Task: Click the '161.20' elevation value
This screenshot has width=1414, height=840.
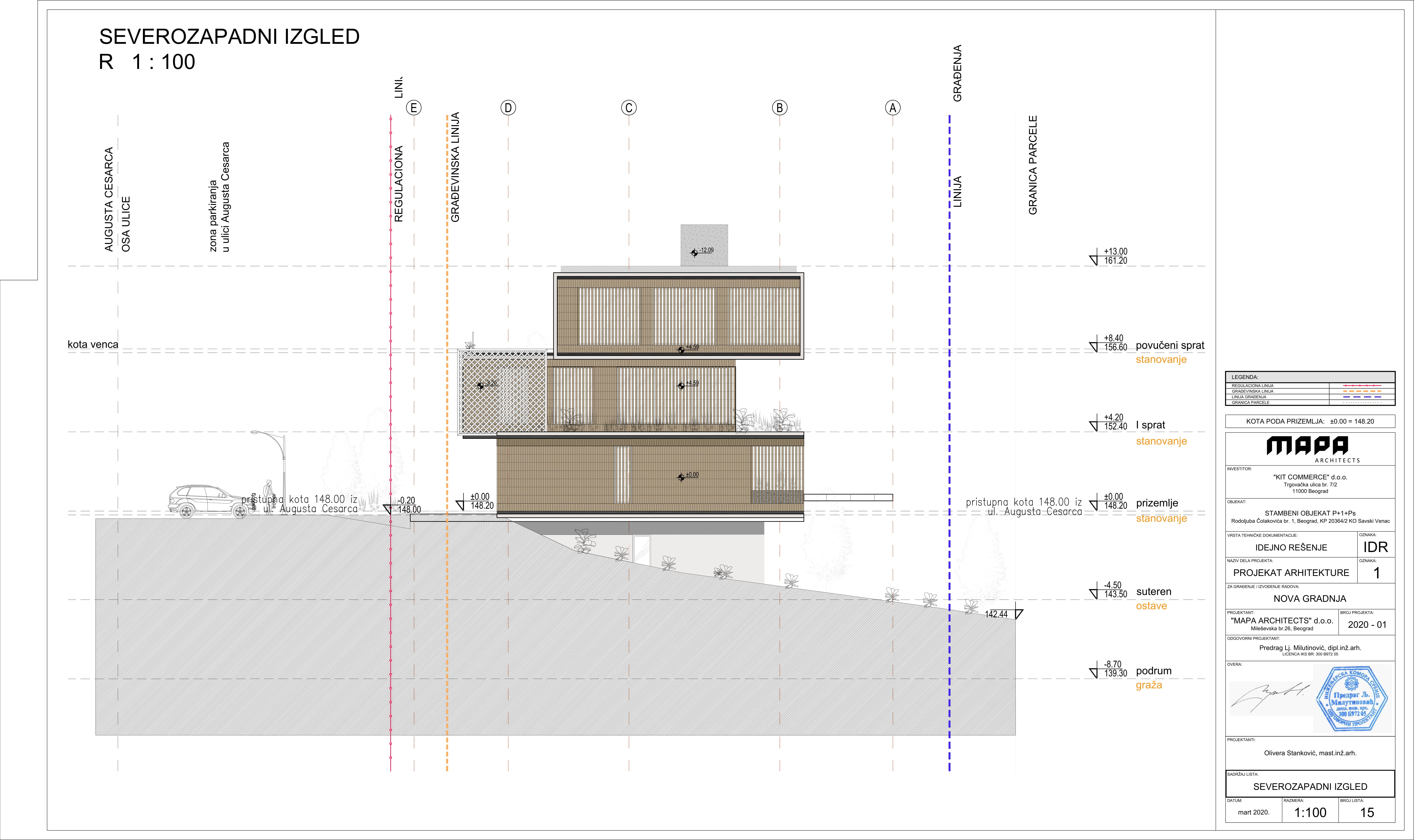Action: (x=1115, y=261)
